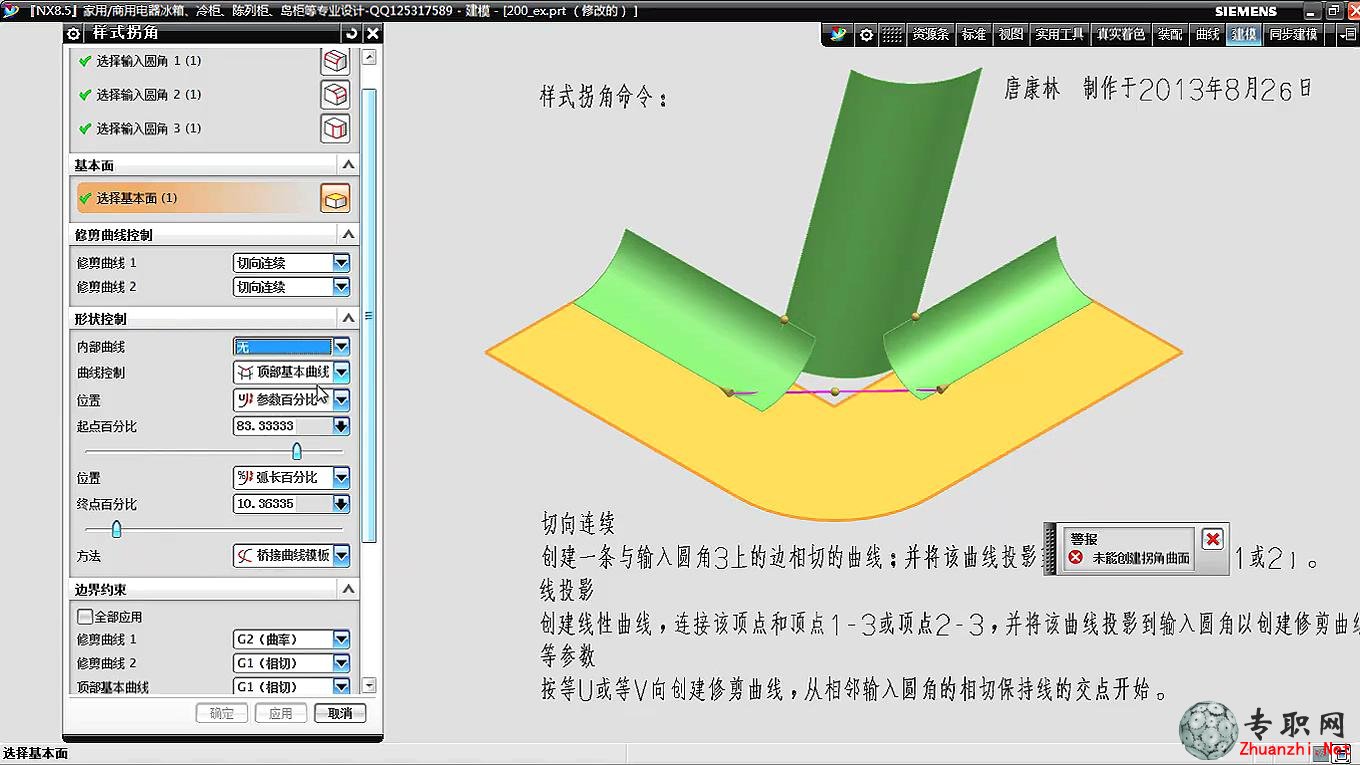Open dialog settings gear in 样式拐角 title
The width and height of the screenshot is (1360, 765).
pos(74,33)
